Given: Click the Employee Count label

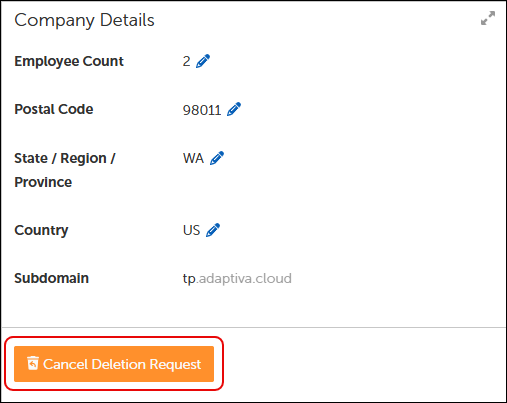Looking at the screenshot, I should pyautogui.click(x=69, y=61).
